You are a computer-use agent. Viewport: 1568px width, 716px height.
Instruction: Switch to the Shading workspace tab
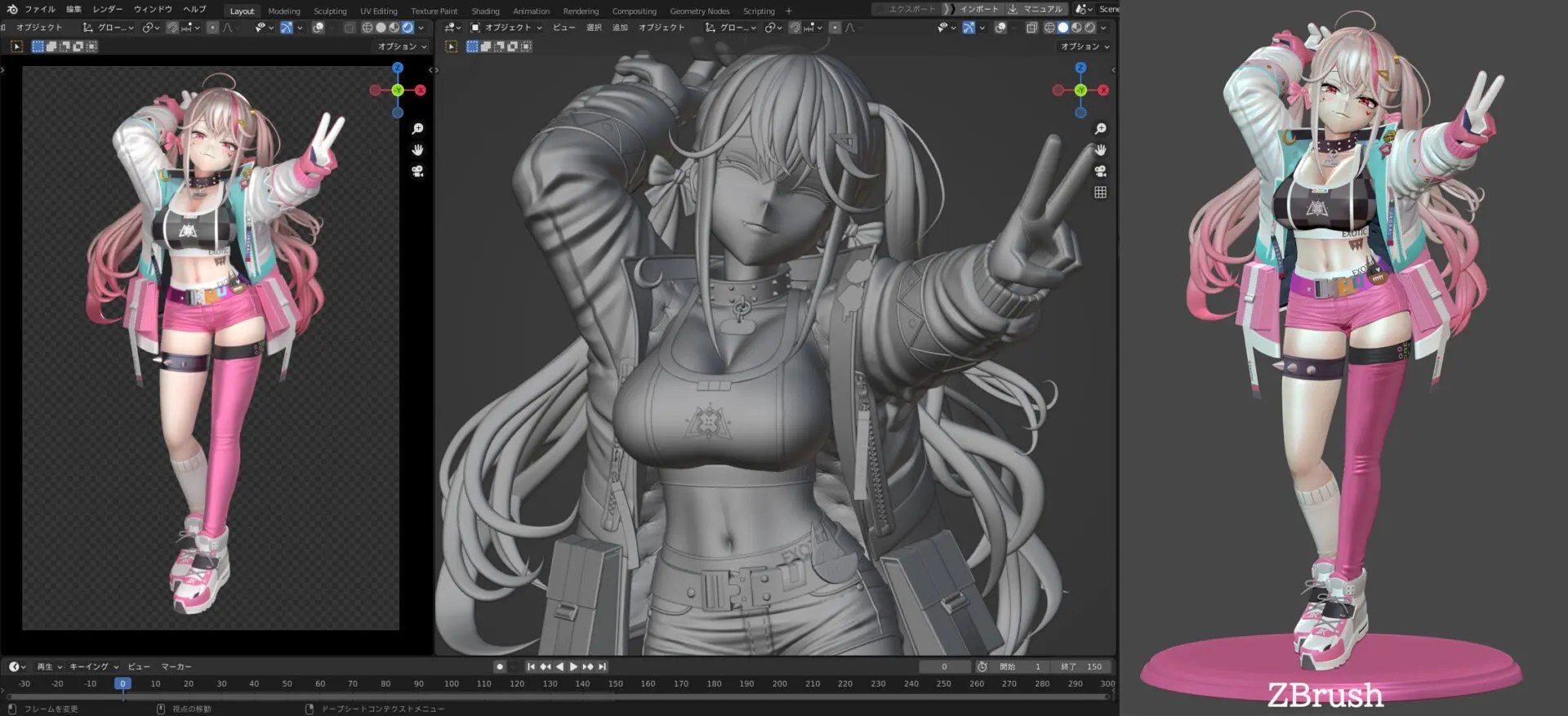coord(485,11)
